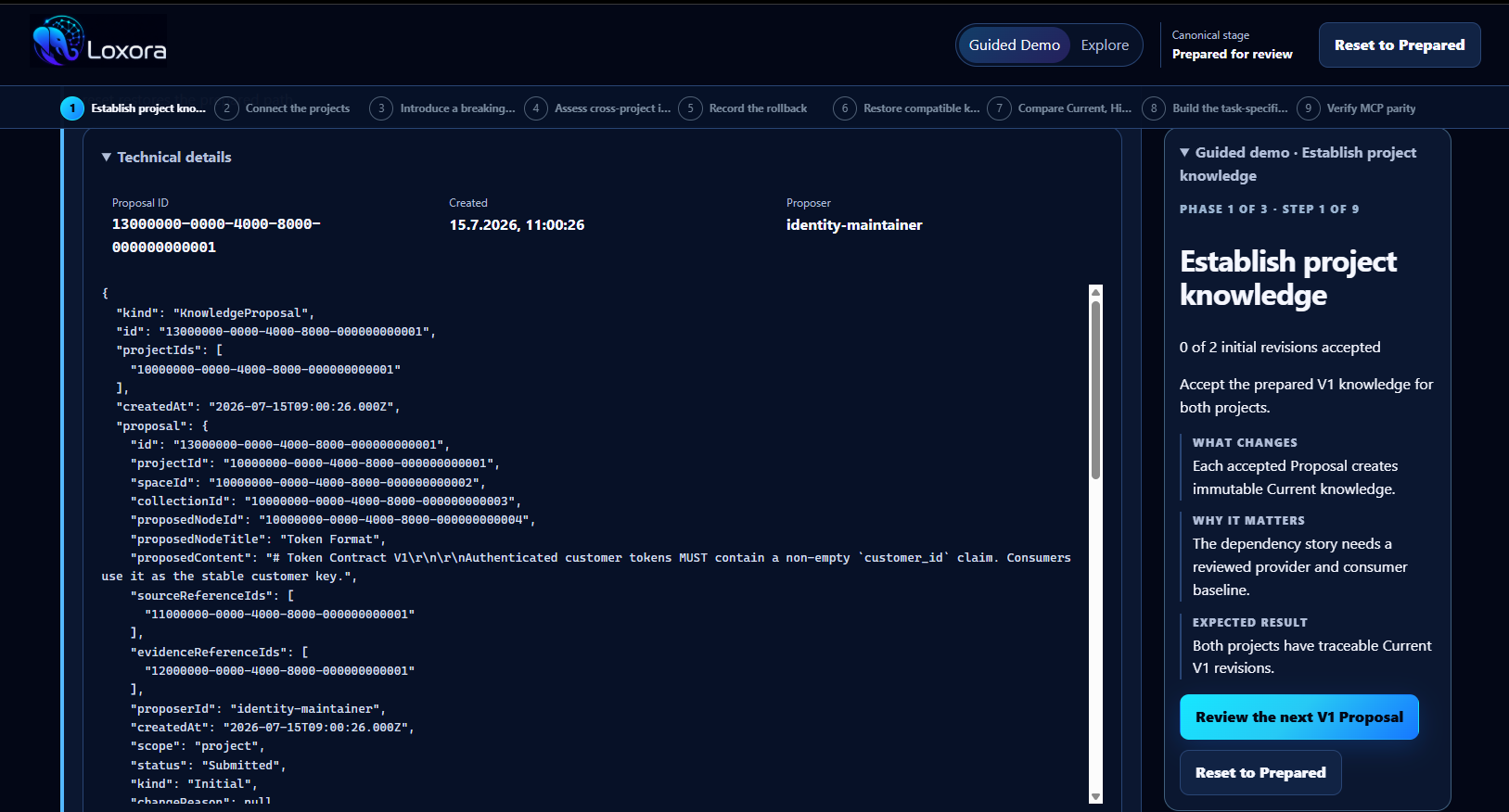The height and width of the screenshot is (812, 1509).
Task: Click the scrollbar up arrow in JSON view
Action: tap(1095, 292)
